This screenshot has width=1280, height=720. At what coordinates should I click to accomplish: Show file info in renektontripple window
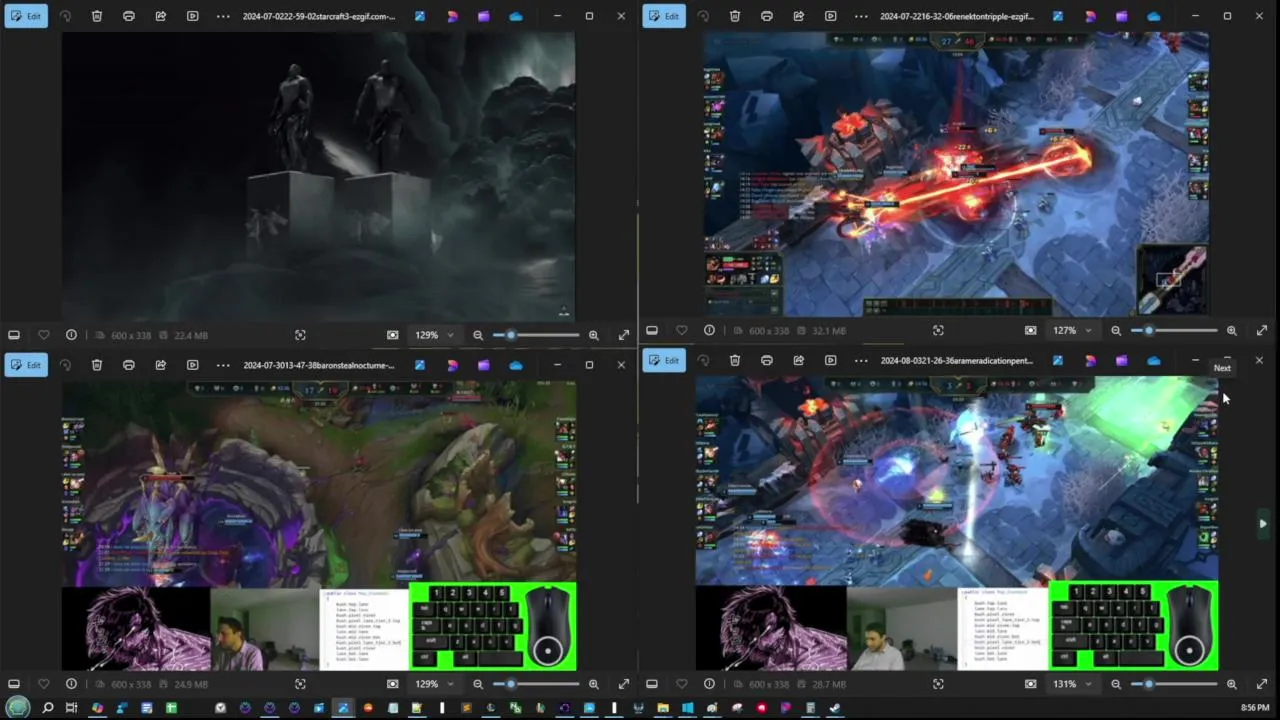click(x=709, y=330)
